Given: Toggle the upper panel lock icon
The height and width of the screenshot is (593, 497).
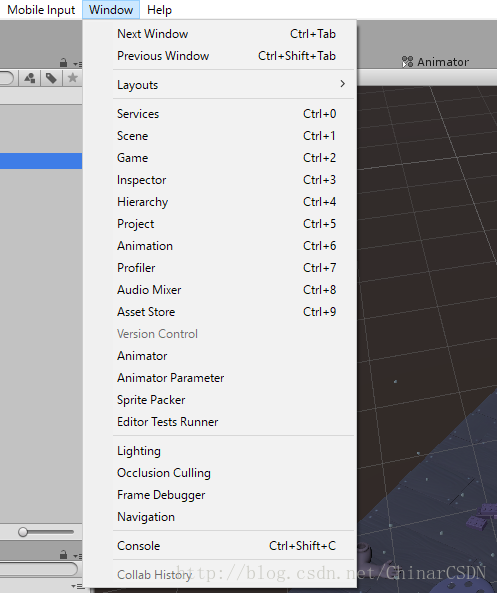Looking at the screenshot, I should pyautogui.click(x=64, y=62).
